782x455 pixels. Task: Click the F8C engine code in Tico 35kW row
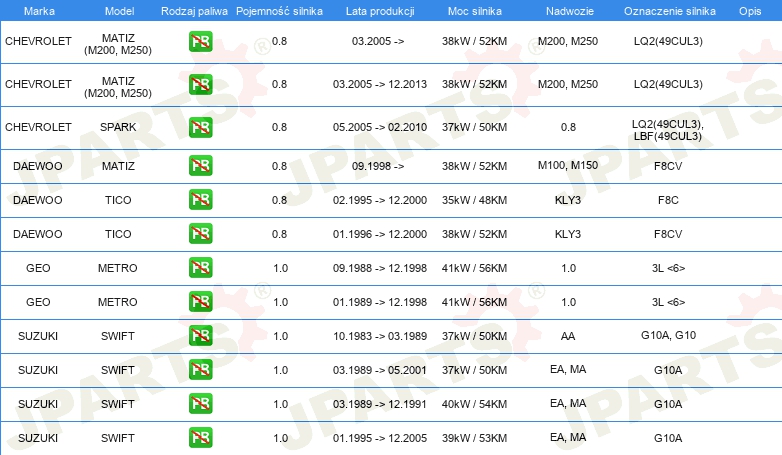tap(668, 200)
